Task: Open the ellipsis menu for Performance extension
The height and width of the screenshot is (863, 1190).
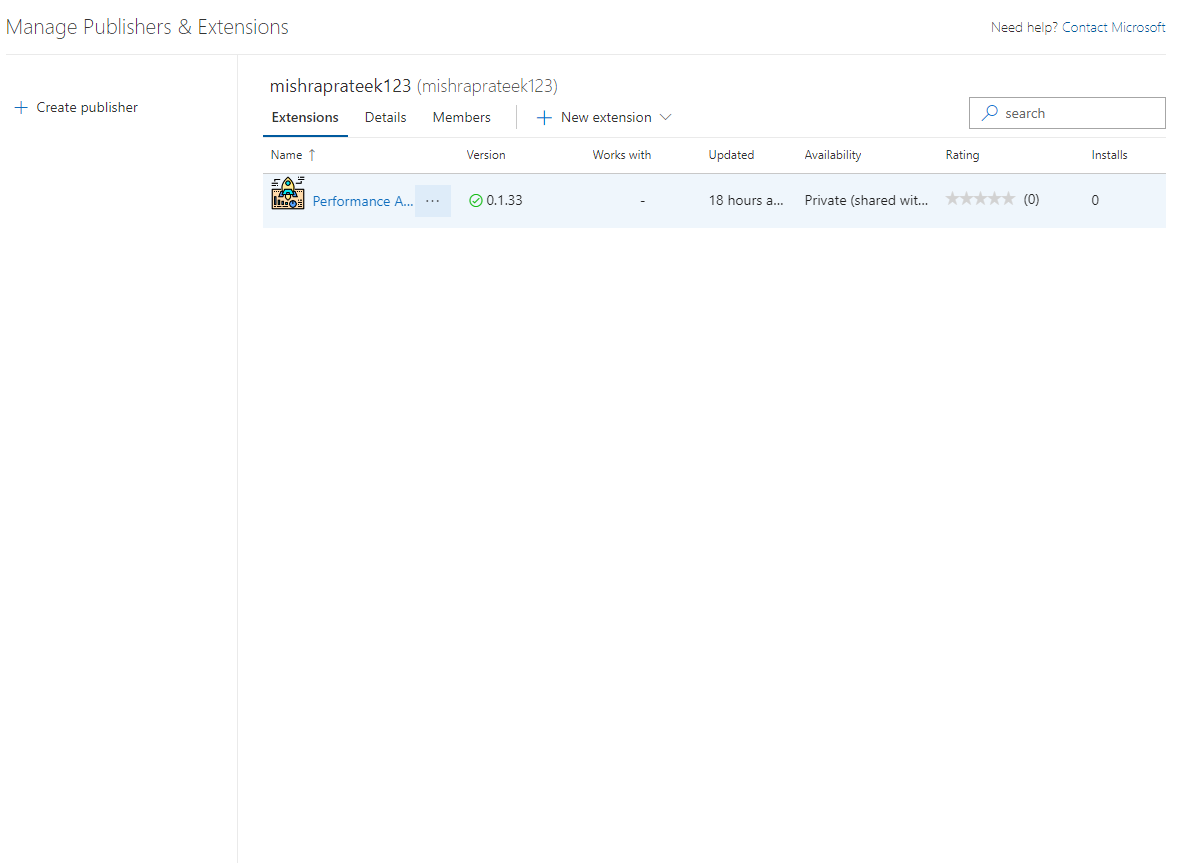Action: pyautogui.click(x=433, y=201)
